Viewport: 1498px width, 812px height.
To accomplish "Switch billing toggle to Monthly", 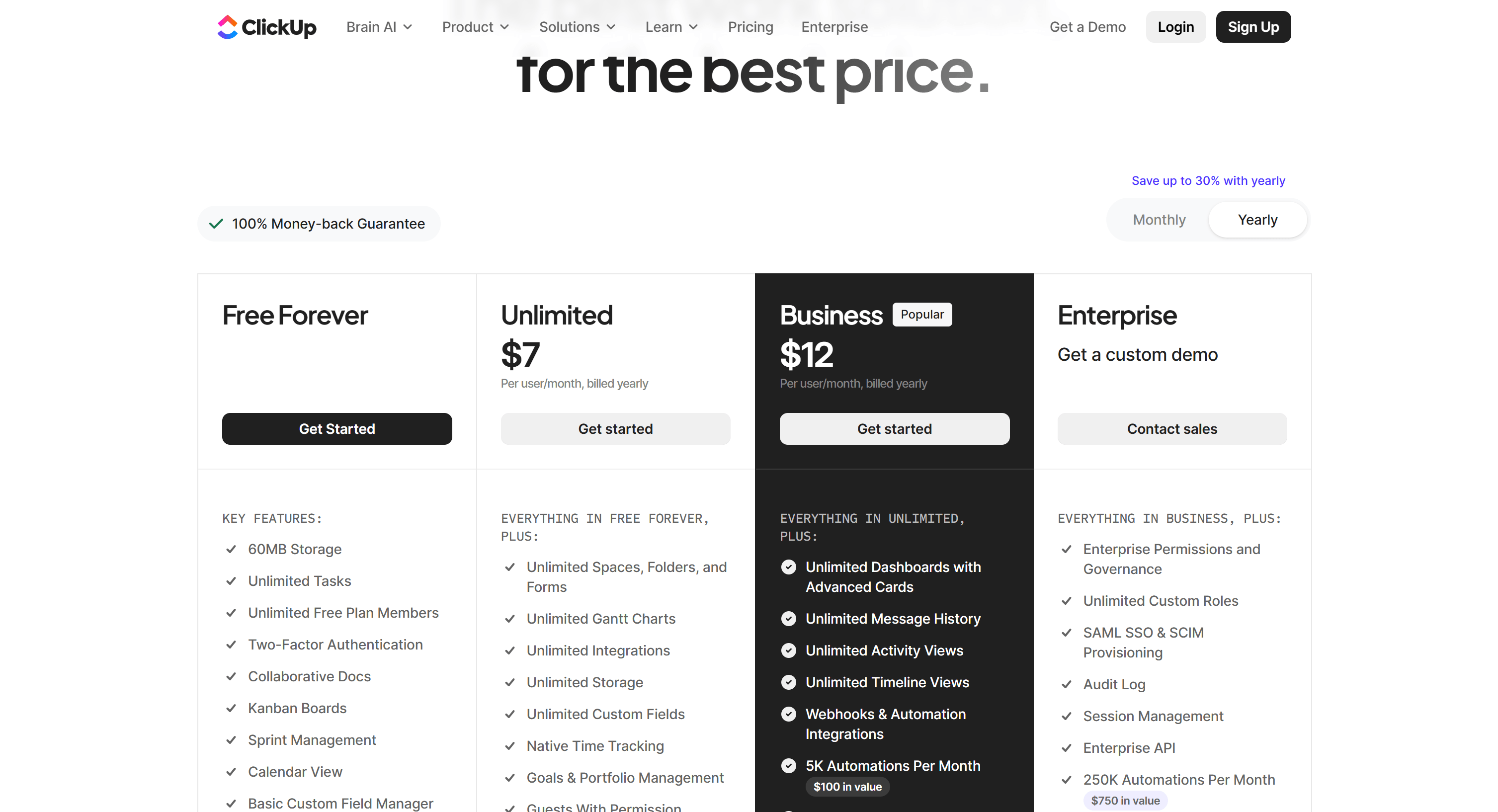I will [x=1159, y=220].
